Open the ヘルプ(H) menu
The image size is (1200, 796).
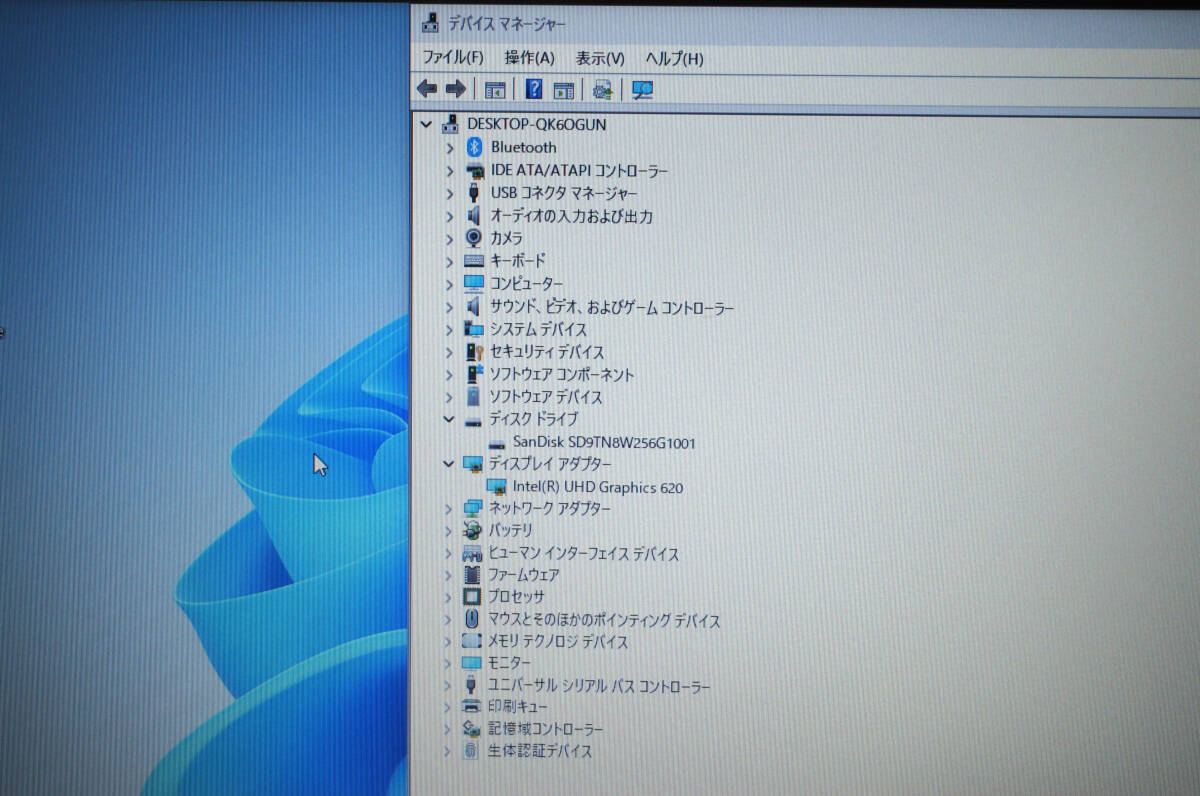(x=674, y=58)
